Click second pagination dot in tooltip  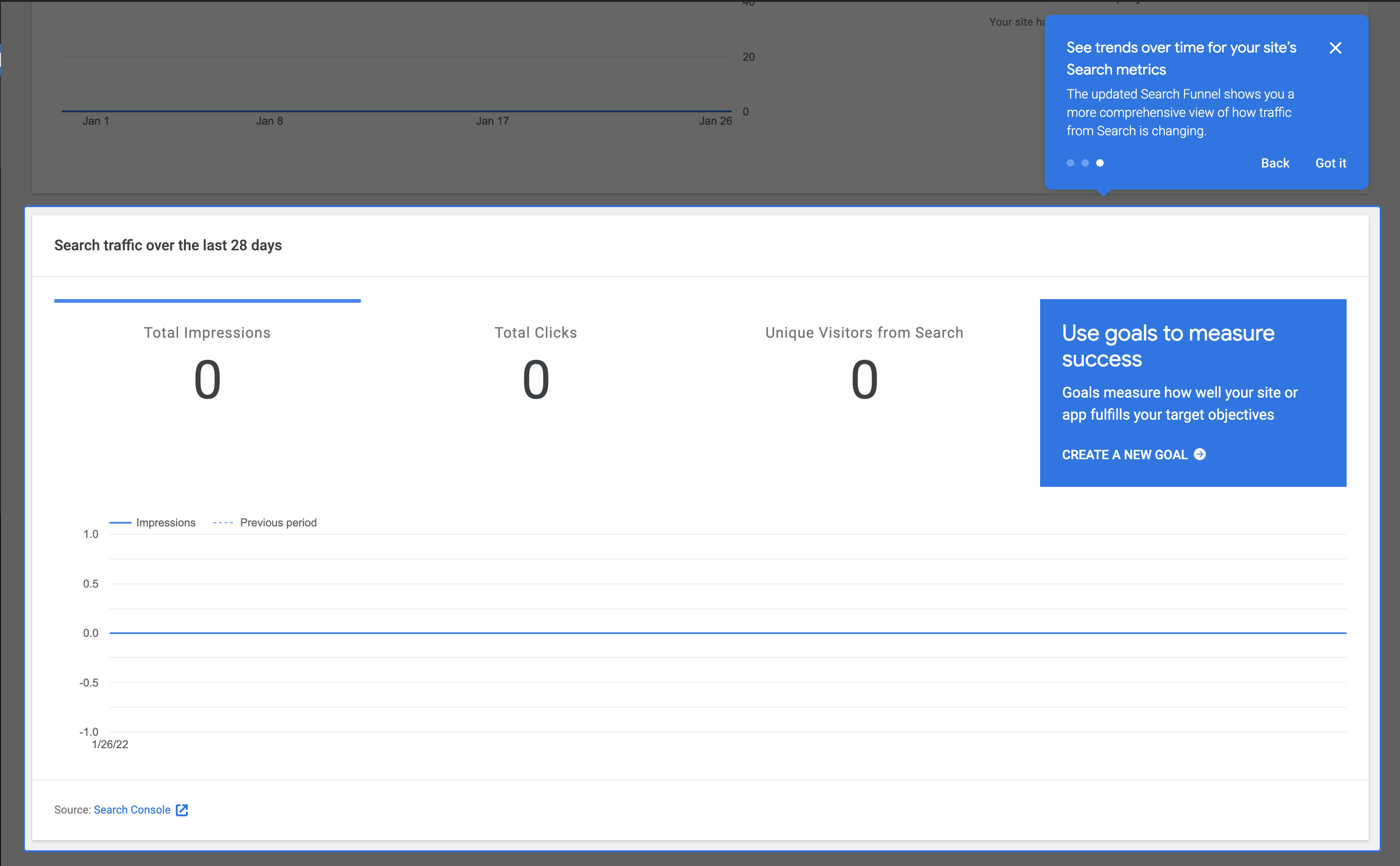[x=1085, y=163]
